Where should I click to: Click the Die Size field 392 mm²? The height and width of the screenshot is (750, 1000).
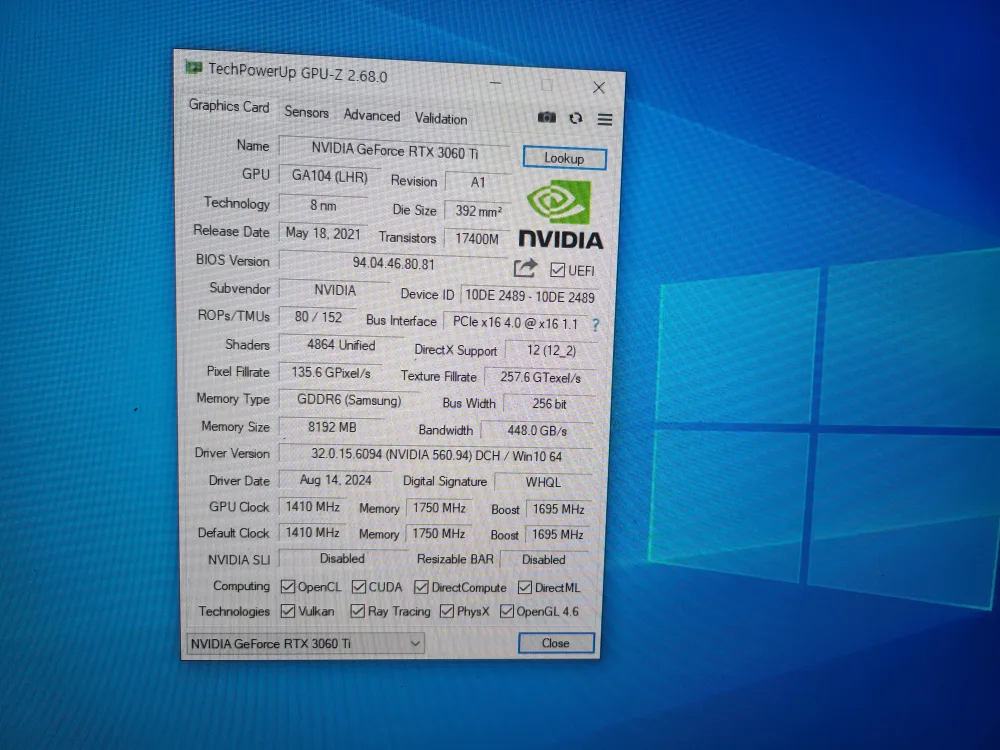pos(478,210)
